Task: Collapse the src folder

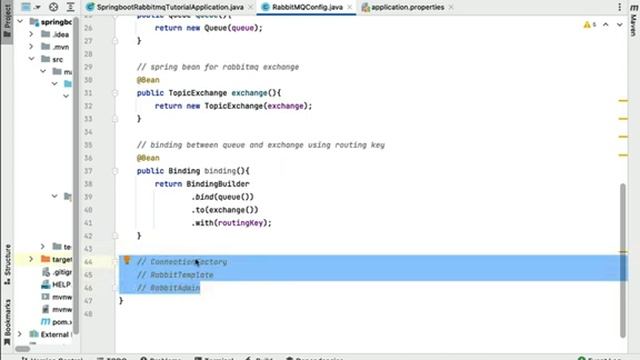Action: coord(31,59)
